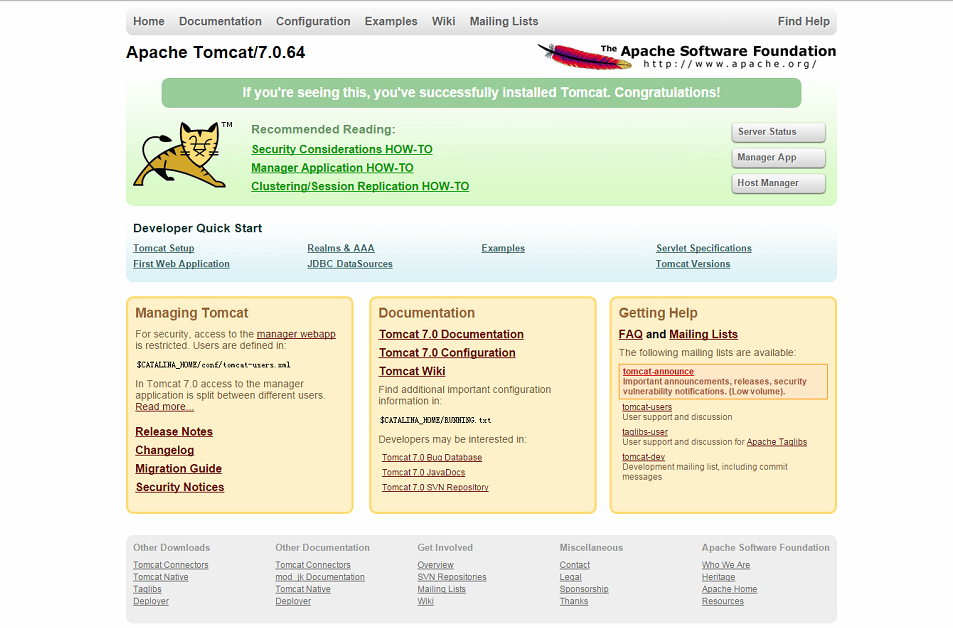953x628 pixels.
Task: Open the Manager App button
Action: [x=778, y=157]
